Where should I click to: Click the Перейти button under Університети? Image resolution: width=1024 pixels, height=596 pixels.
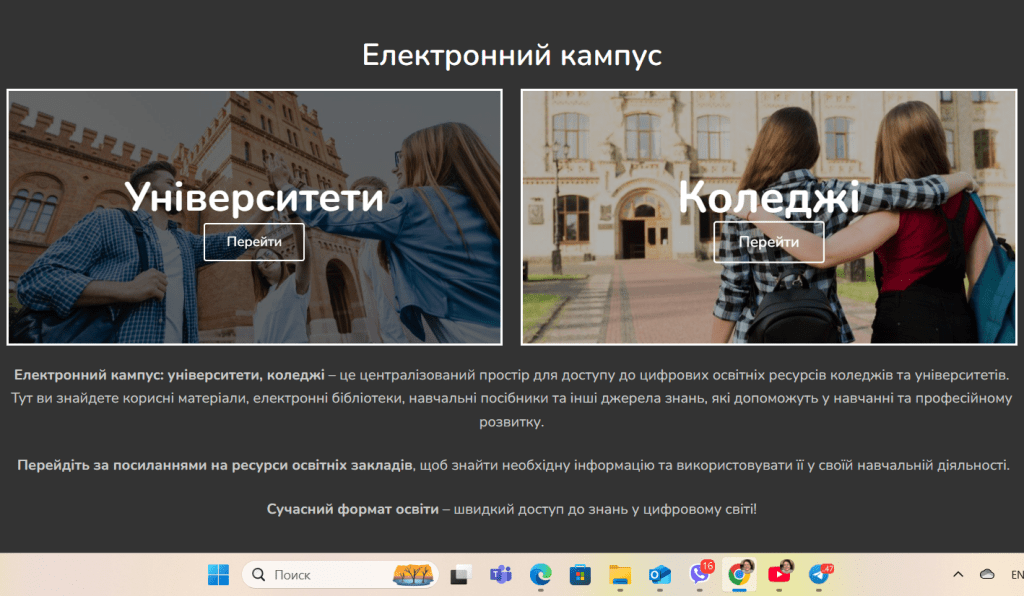[x=254, y=242]
